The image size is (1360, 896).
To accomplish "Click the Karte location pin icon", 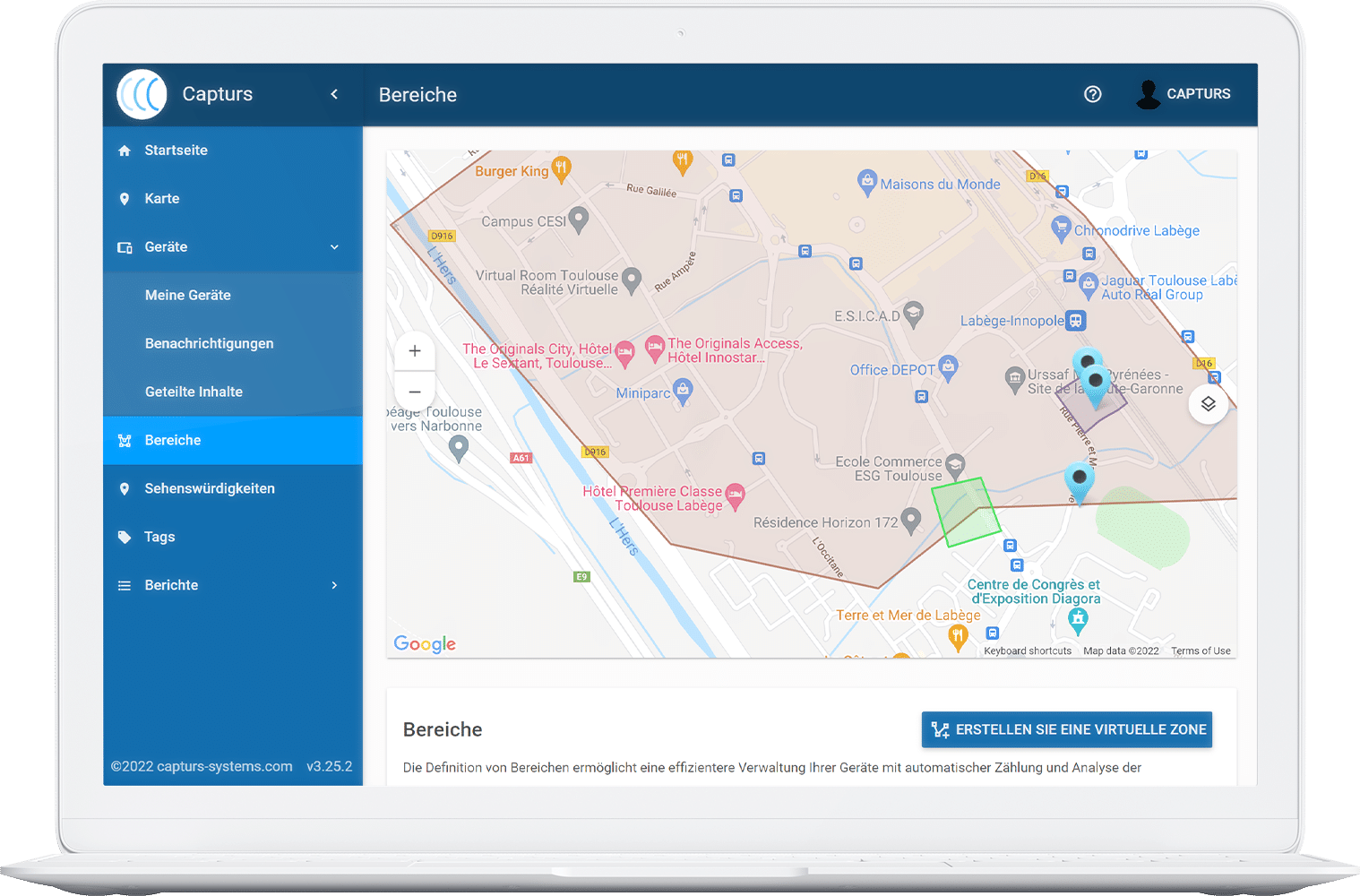I will click(x=125, y=199).
